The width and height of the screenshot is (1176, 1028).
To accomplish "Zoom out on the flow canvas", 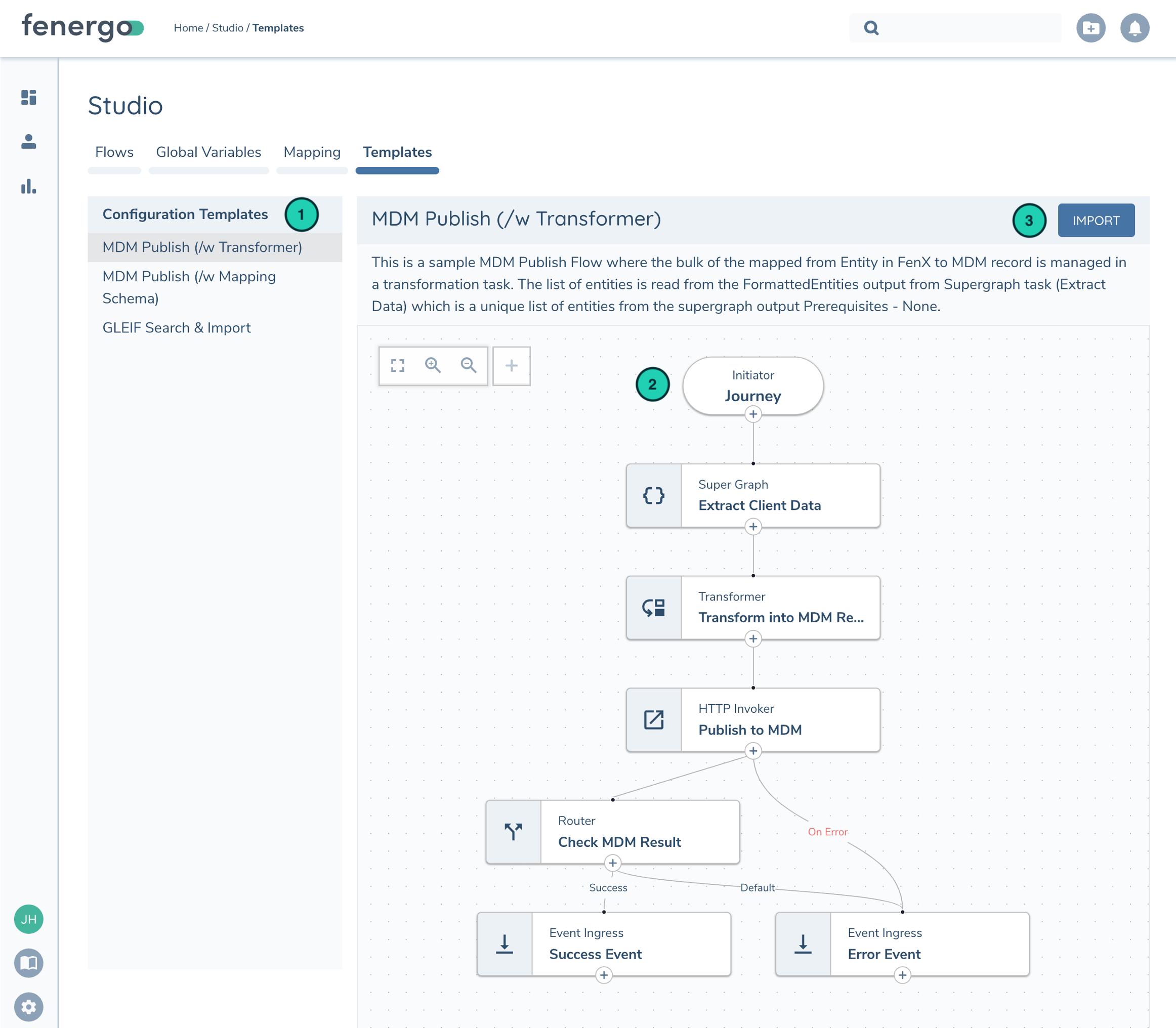I will point(469,365).
